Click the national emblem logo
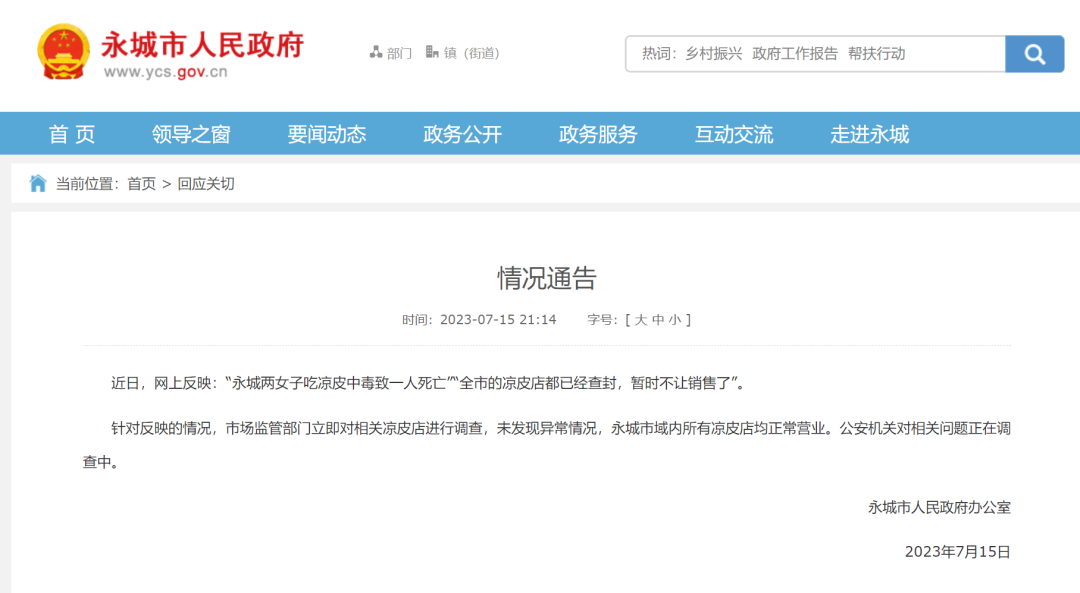 [63, 52]
